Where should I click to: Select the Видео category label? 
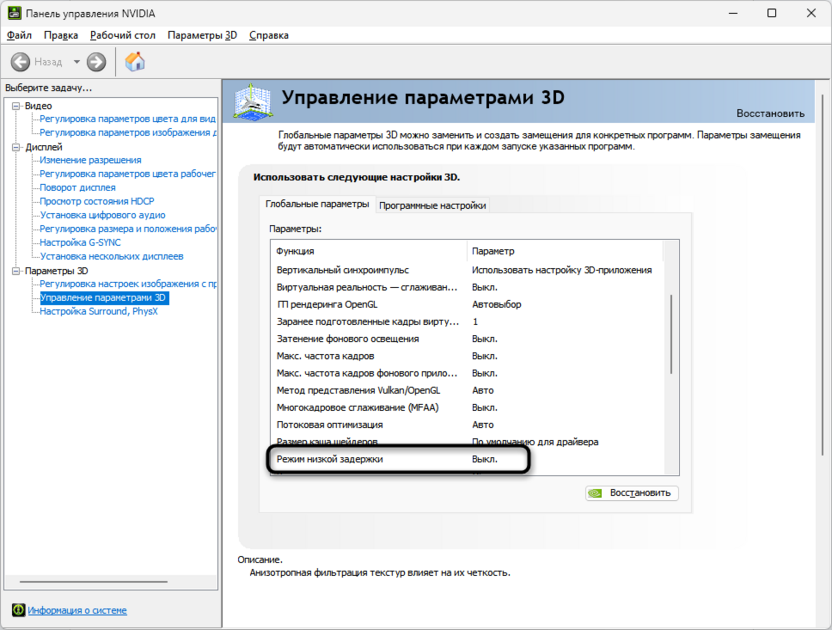pyautogui.click(x=38, y=106)
